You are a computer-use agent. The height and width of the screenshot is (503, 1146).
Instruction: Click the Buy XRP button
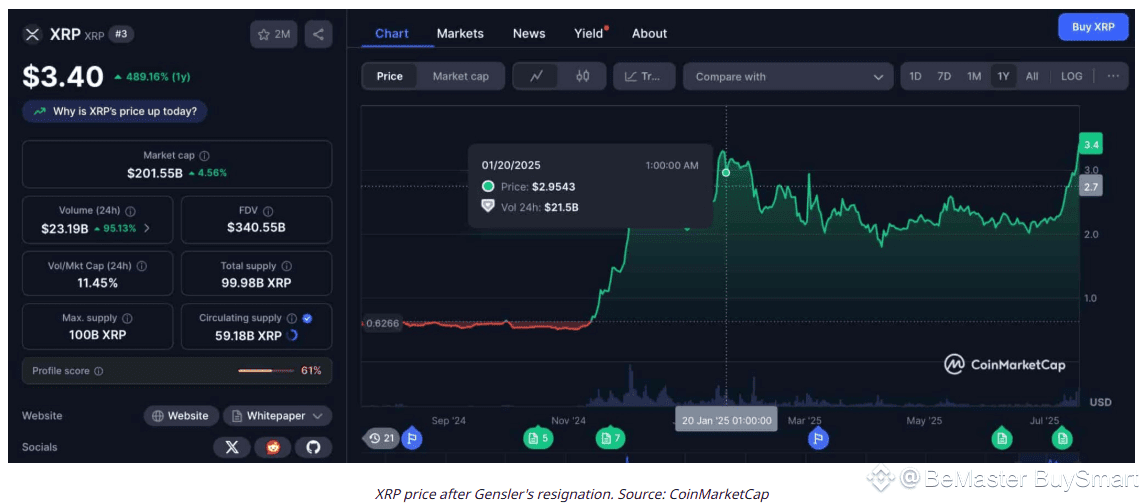pos(1093,27)
